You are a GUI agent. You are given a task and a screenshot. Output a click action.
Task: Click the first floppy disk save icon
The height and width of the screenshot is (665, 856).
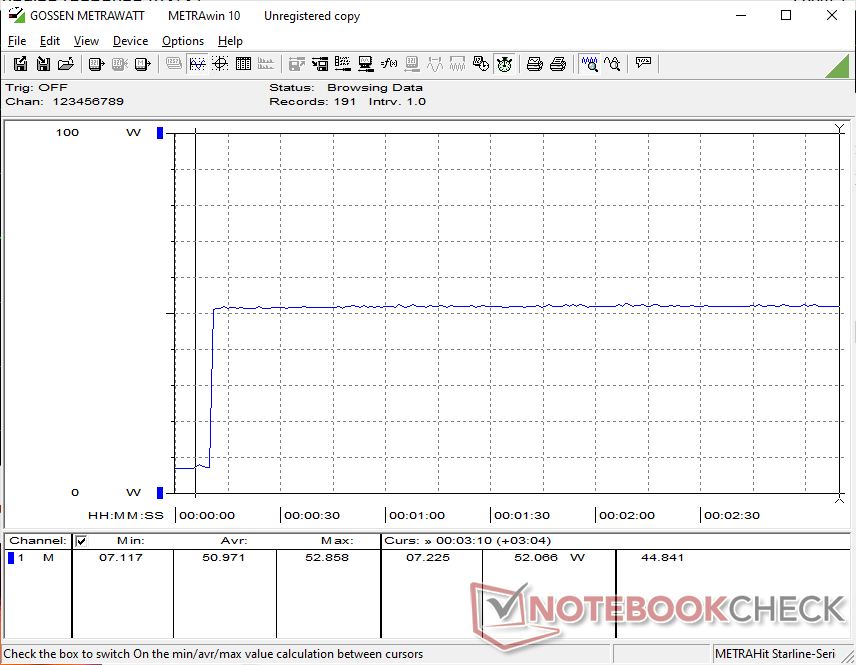click(20, 64)
